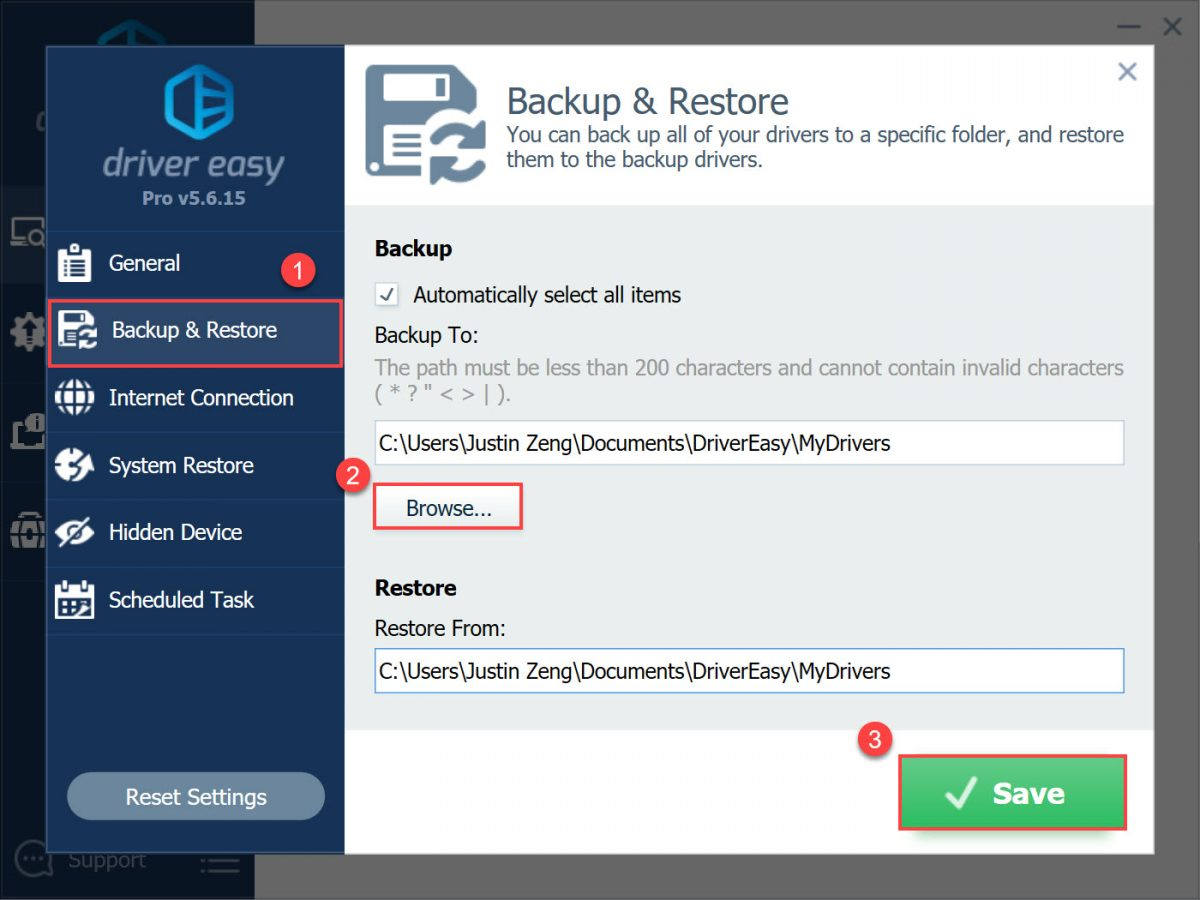Select Backup & Restore in the sidebar
Screen dimensions: 1200x900
(195, 331)
